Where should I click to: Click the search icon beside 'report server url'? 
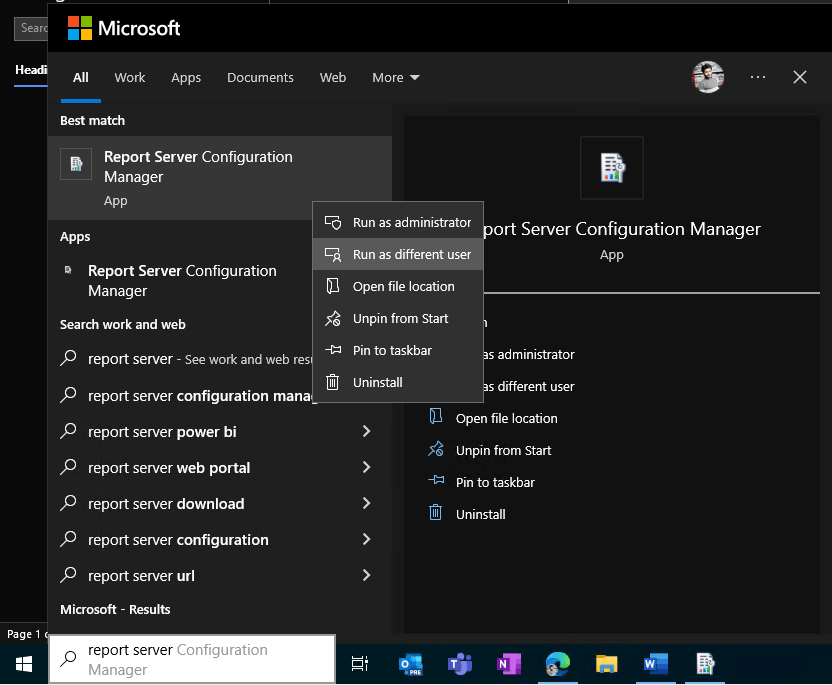(68, 575)
